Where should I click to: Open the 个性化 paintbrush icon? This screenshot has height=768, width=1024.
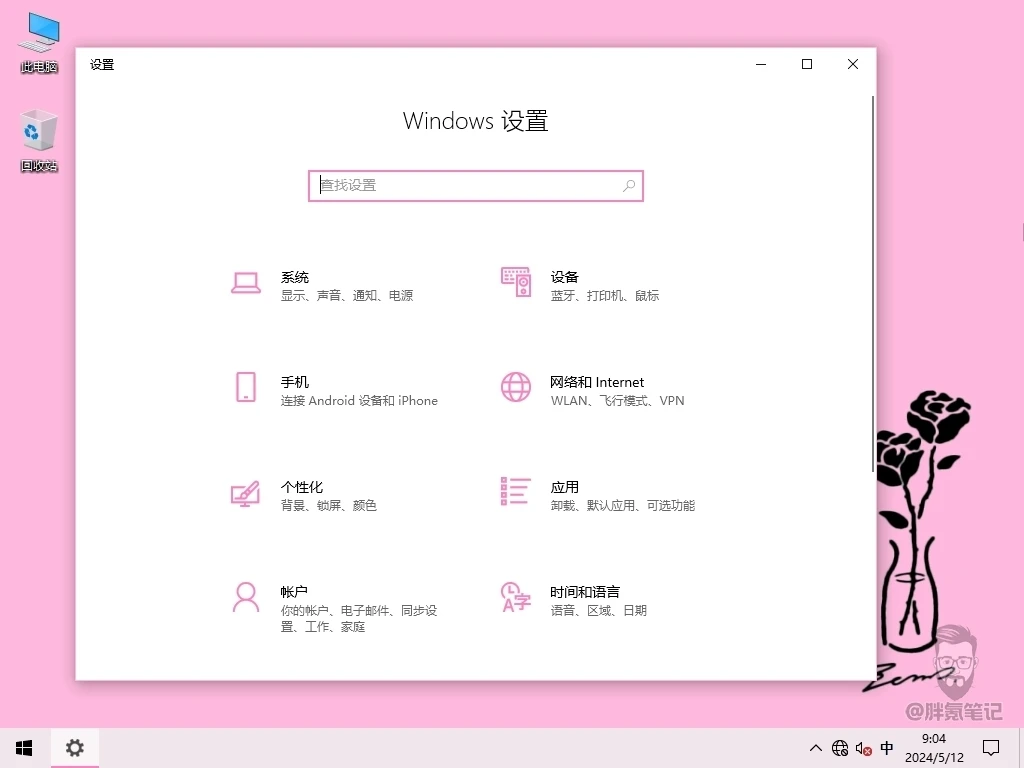(246, 494)
